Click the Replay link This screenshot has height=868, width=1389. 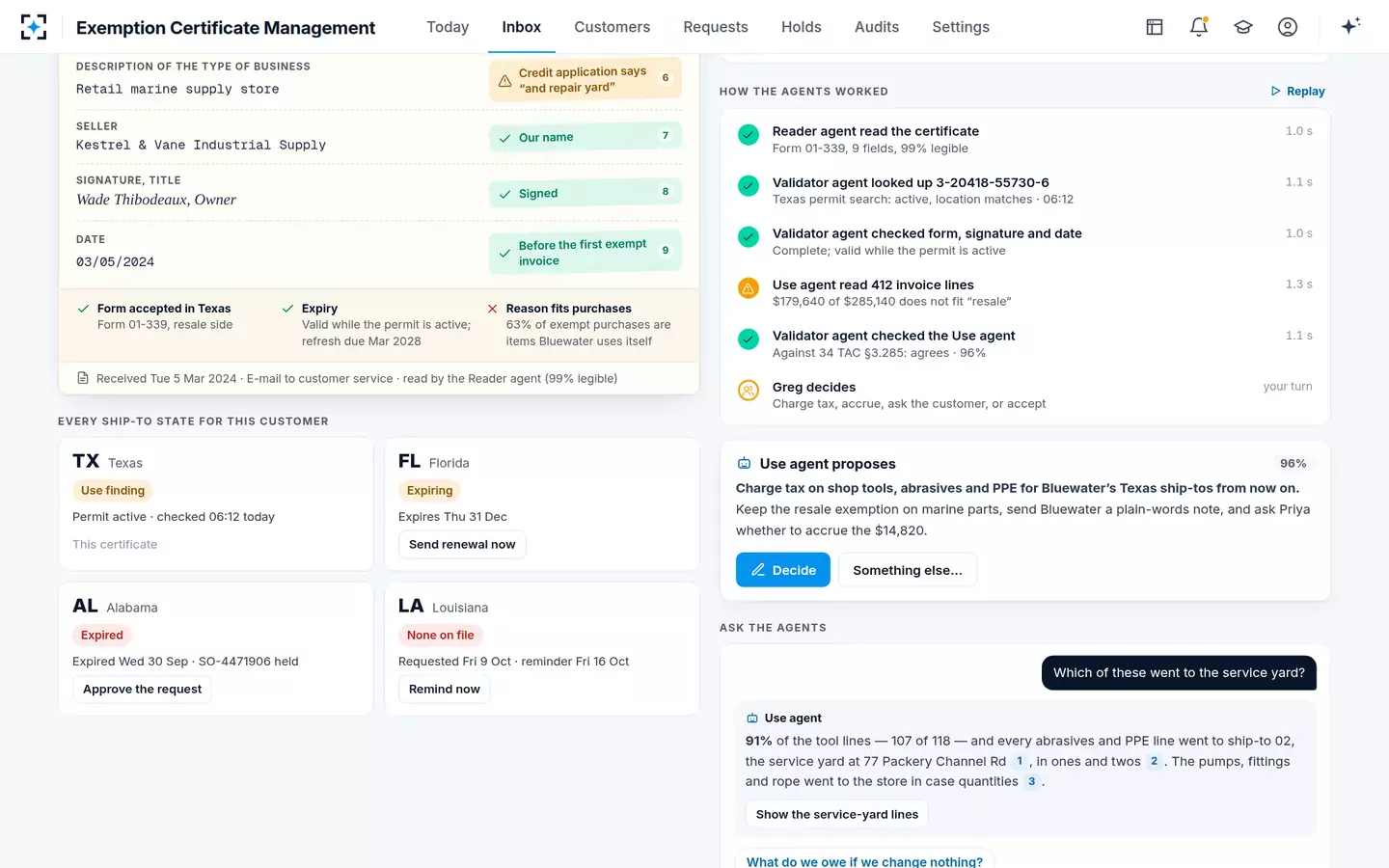(1297, 92)
